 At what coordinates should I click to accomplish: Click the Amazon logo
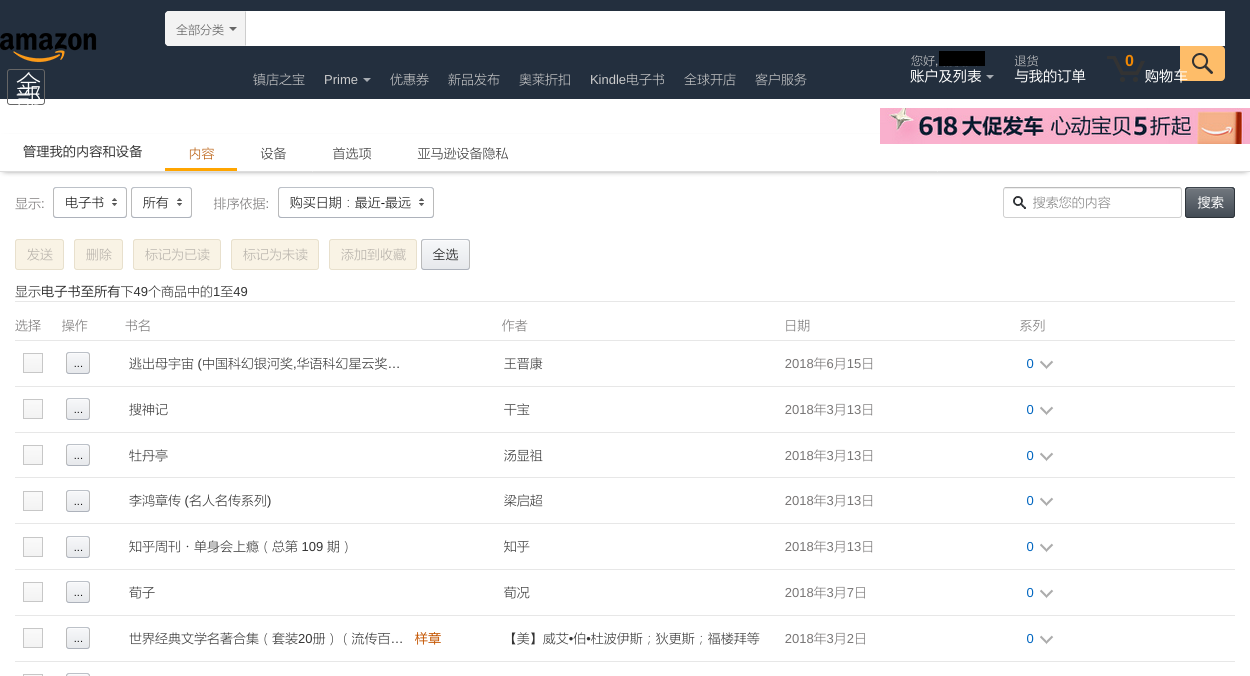click(48, 45)
